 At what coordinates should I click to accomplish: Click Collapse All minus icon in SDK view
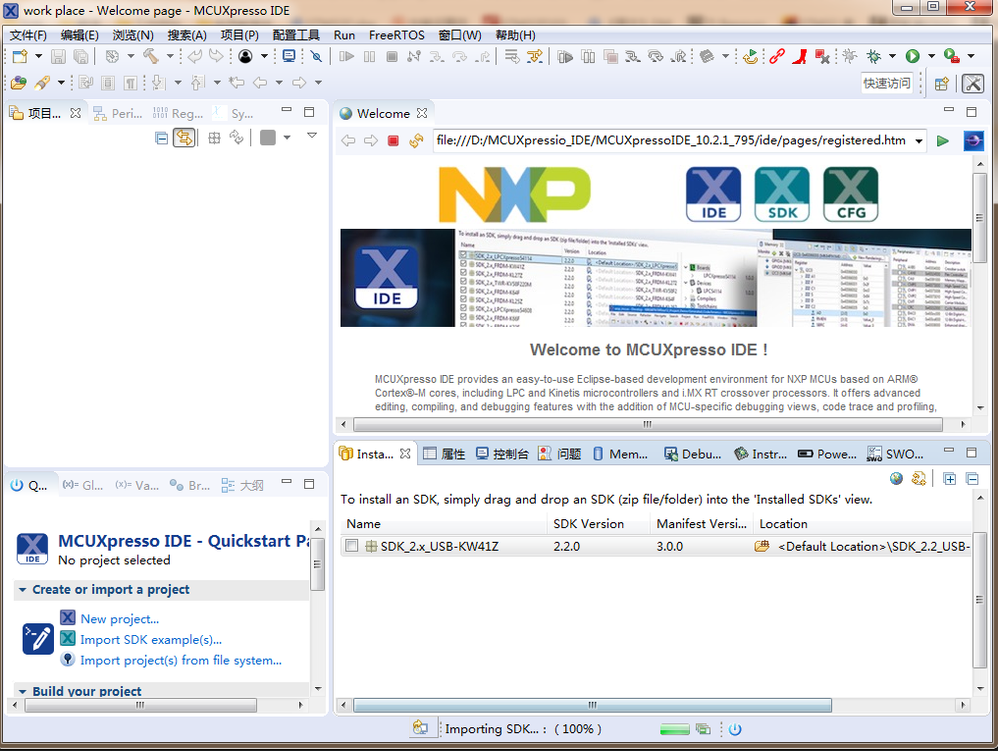(x=972, y=479)
